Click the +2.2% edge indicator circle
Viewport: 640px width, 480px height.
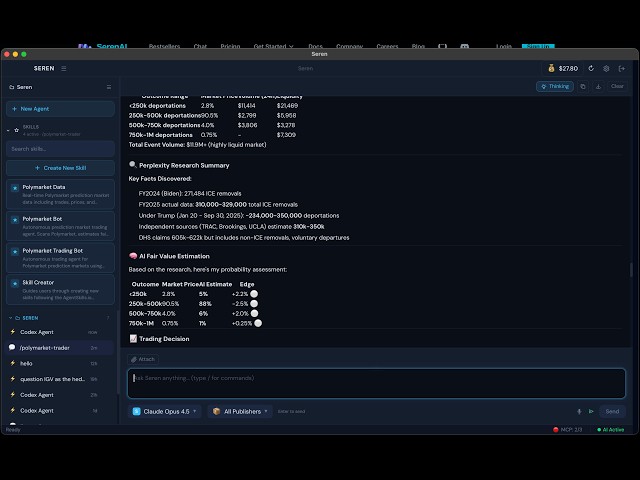254,294
